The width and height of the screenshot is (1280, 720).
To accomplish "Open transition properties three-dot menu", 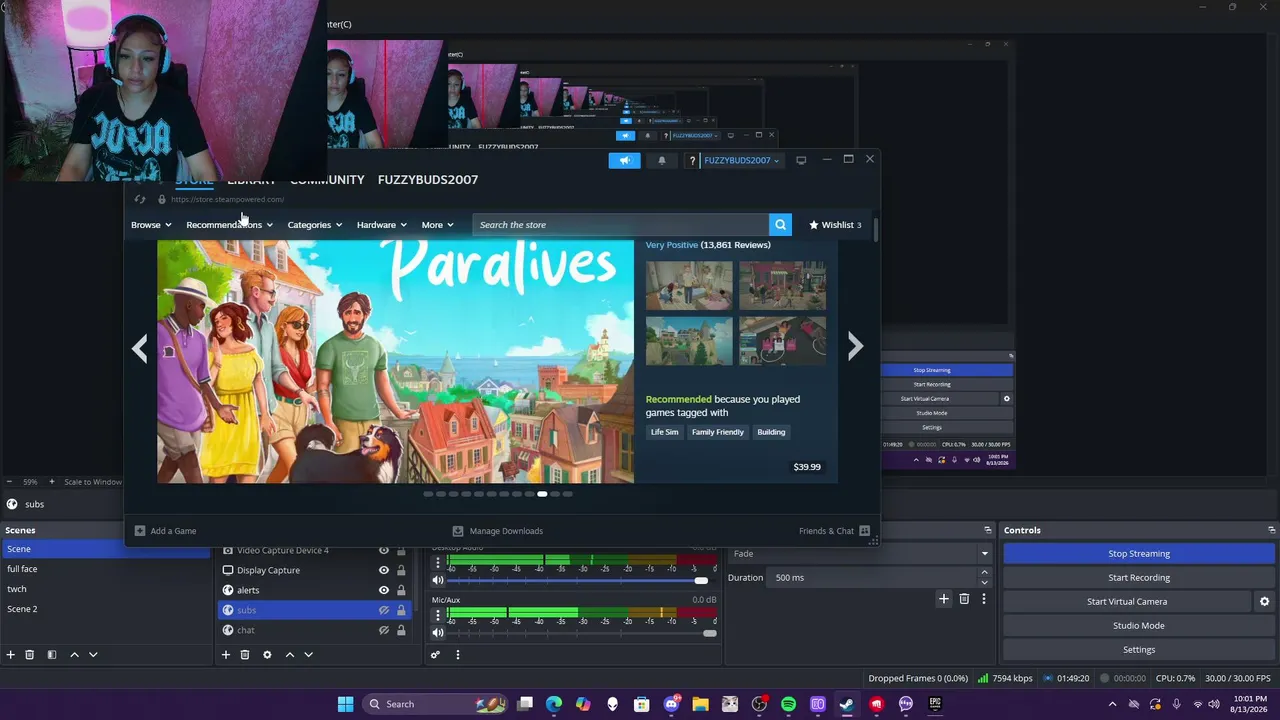I will 984,599.
